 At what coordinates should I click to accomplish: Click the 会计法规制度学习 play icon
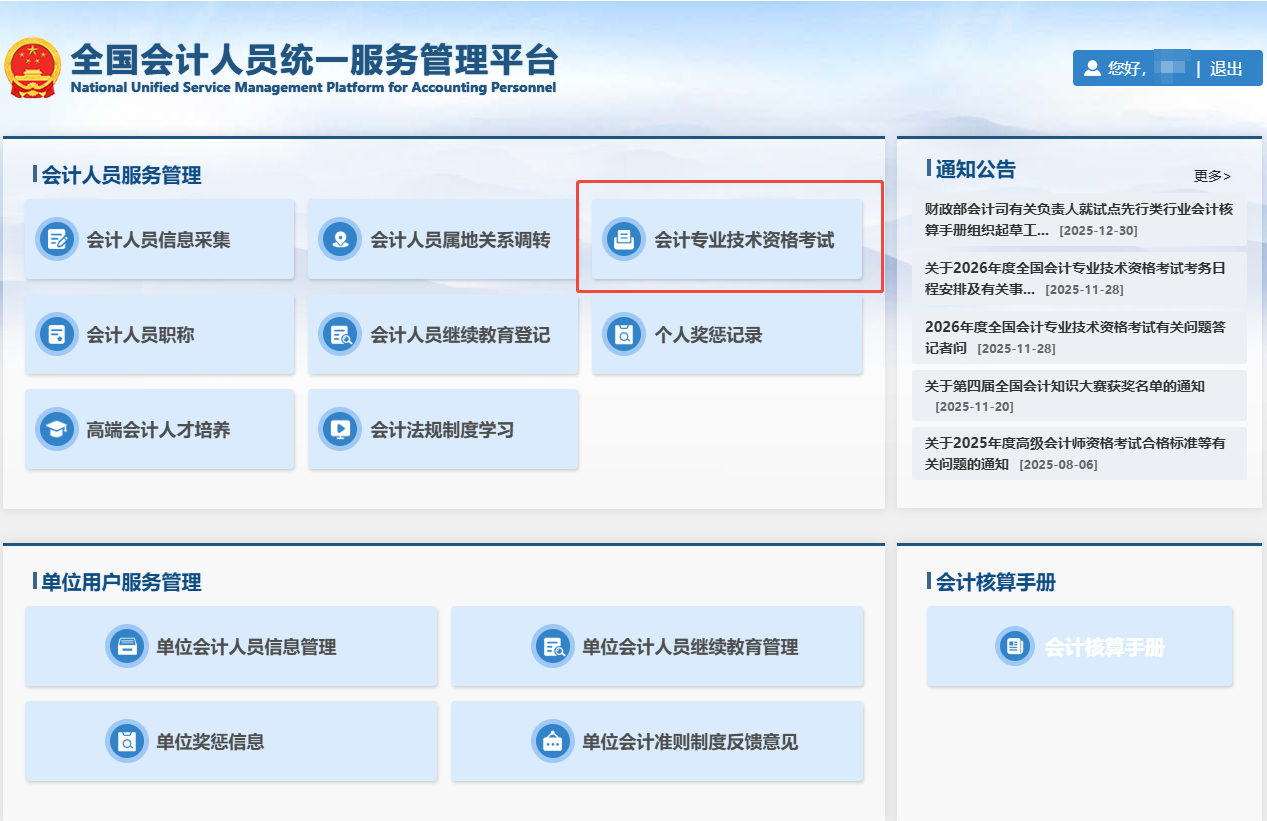340,429
